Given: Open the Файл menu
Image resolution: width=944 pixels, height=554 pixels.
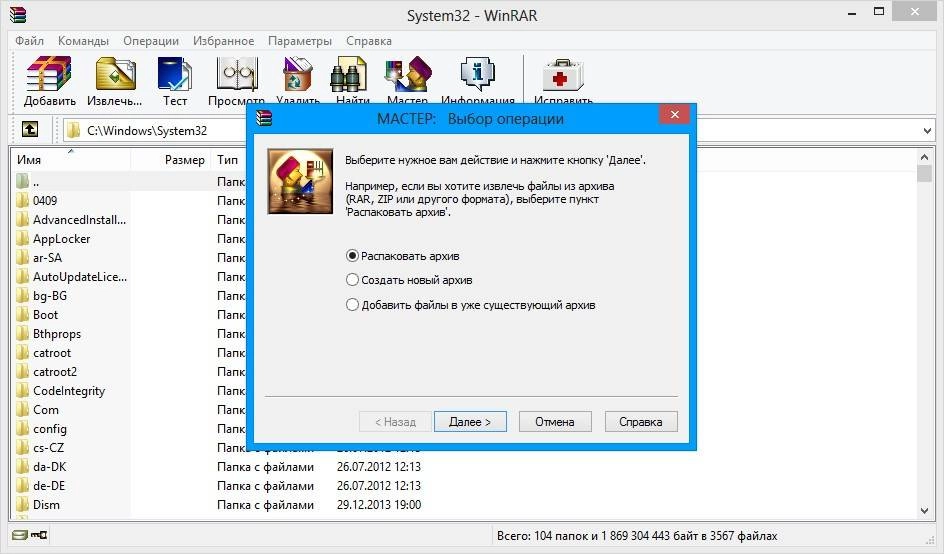Looking at the screenshot, I should tap(30, 40).
